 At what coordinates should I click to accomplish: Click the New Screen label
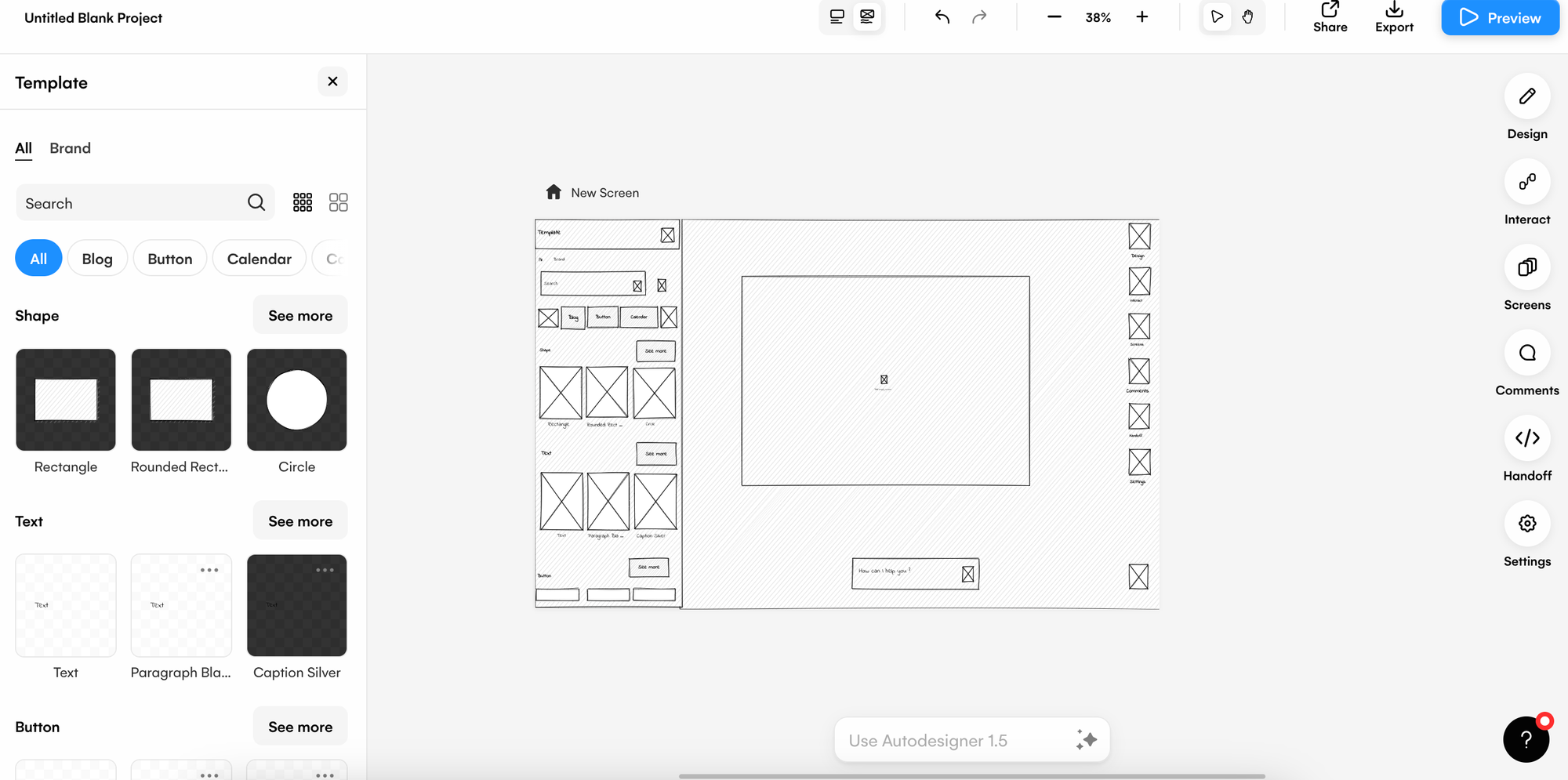(604, 193)
